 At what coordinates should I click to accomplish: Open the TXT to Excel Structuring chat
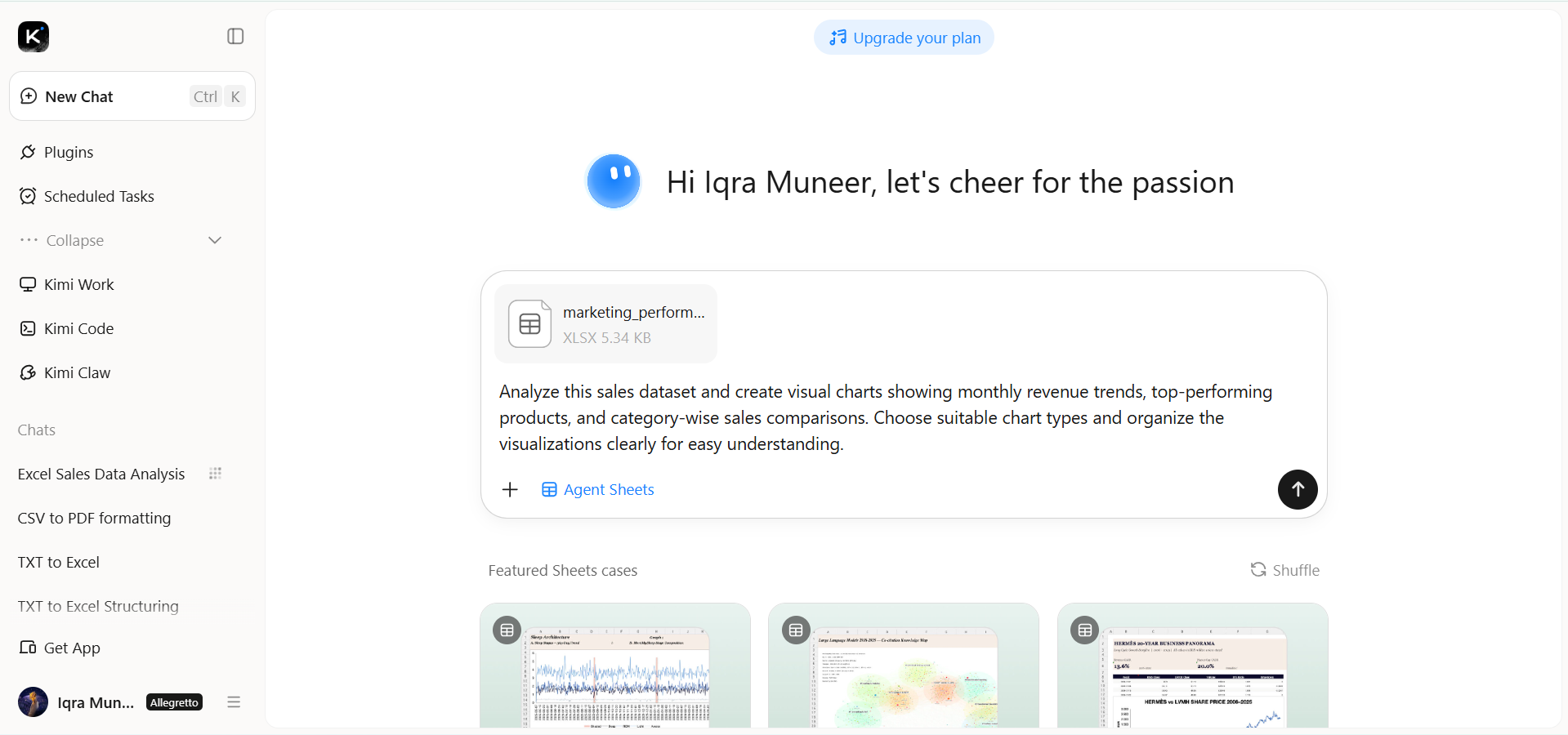[98, 606]
